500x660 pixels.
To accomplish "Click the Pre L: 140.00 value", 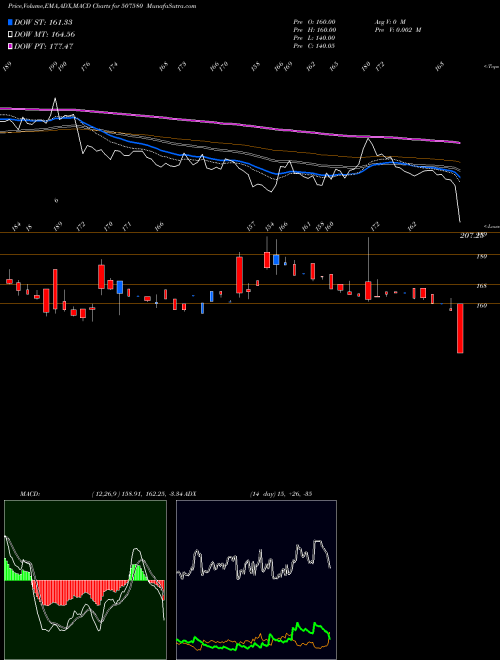I will click(x=314, y=38).
